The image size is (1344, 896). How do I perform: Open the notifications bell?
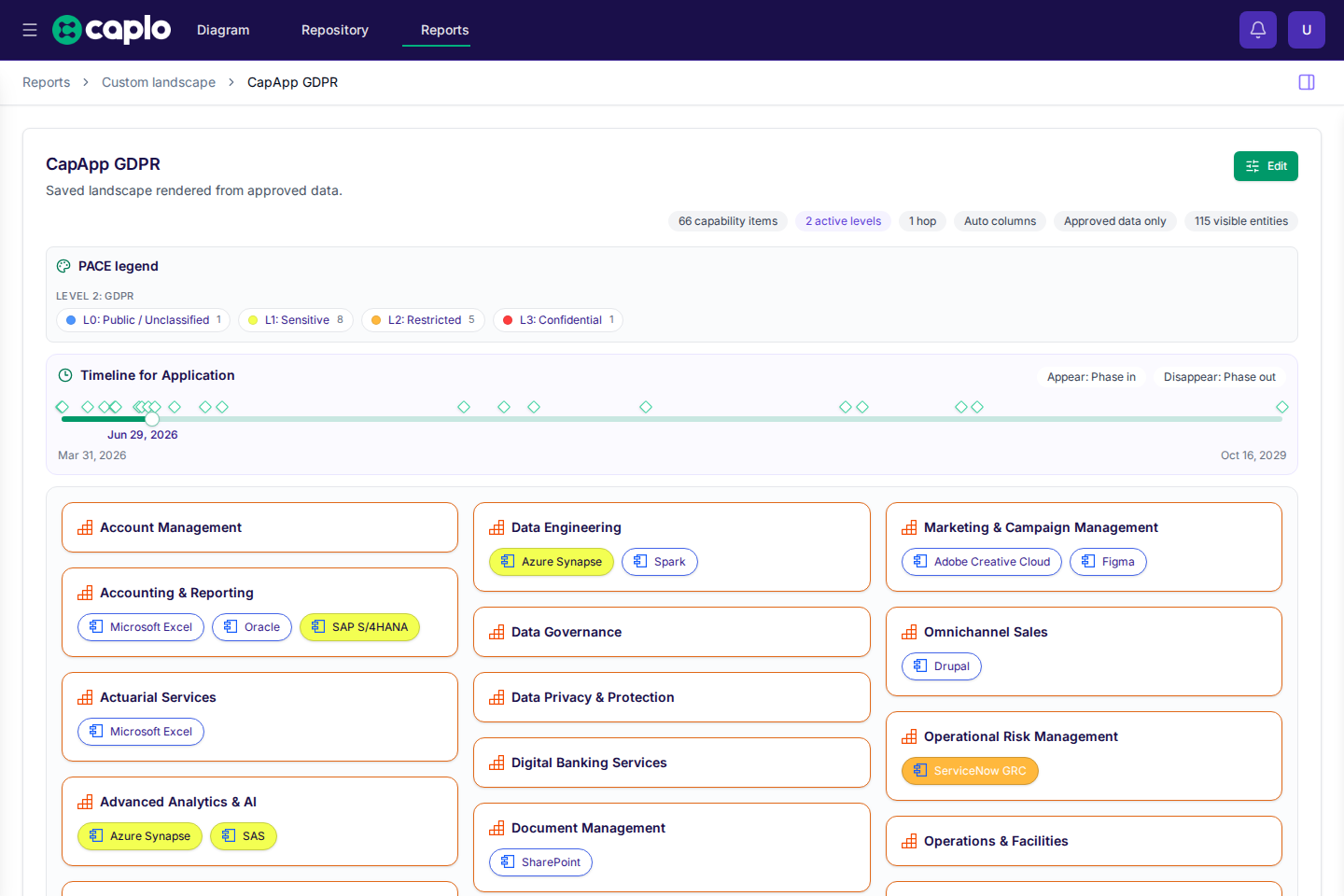coord(1258,30)
